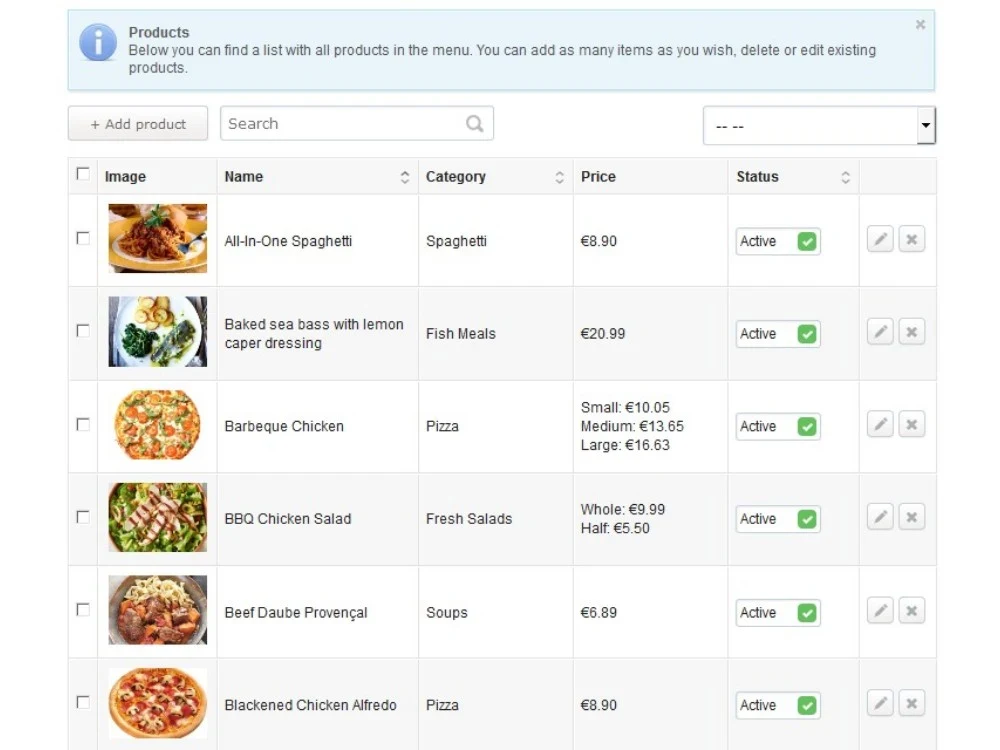Viewport: 1000px width, 750px height.
Task: Check the select-all box in the header
Action: click(84, 173)
